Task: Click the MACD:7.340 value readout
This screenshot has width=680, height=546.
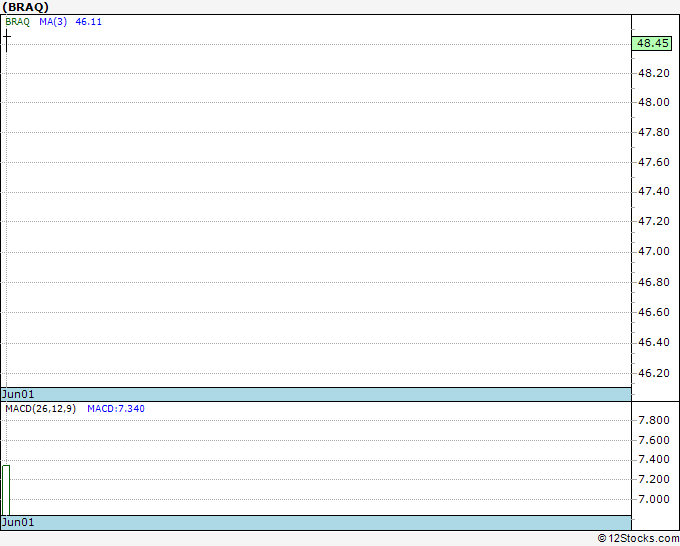Action: tap(116, 409)
